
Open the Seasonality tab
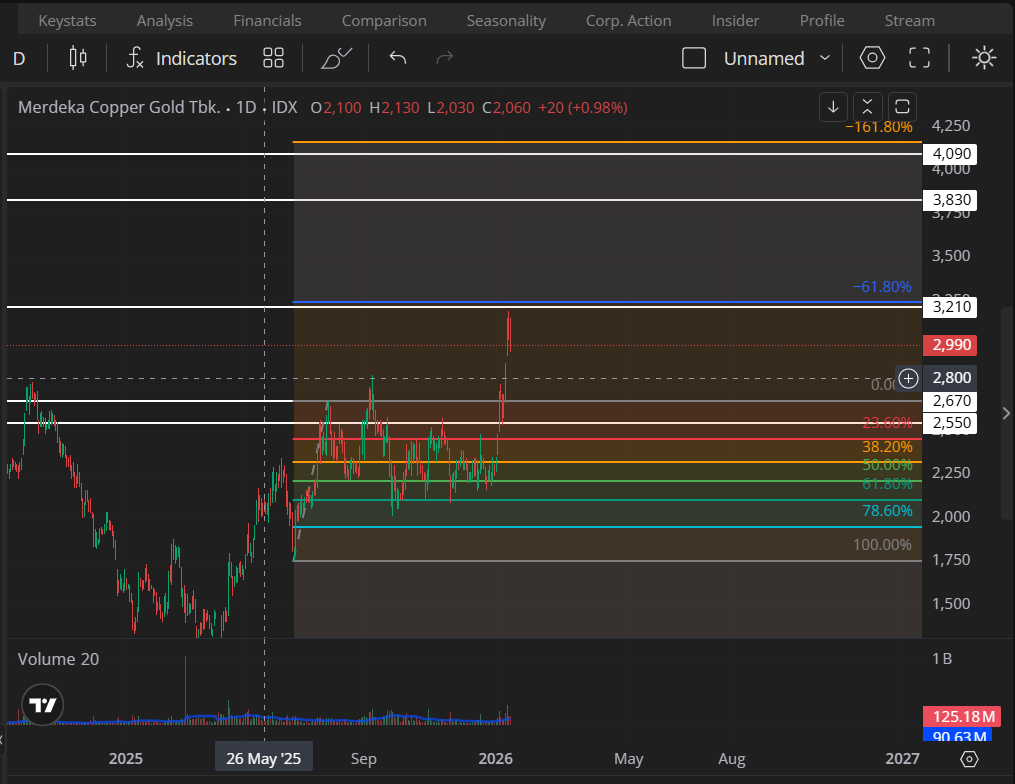point(506,20)
